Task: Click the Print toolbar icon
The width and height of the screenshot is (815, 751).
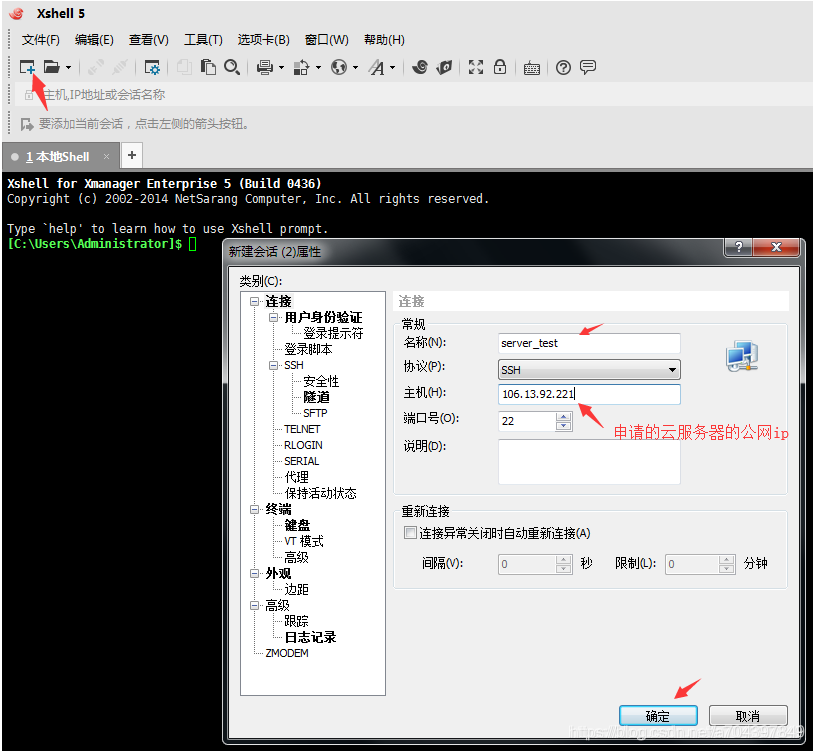Action: point(265,68)
